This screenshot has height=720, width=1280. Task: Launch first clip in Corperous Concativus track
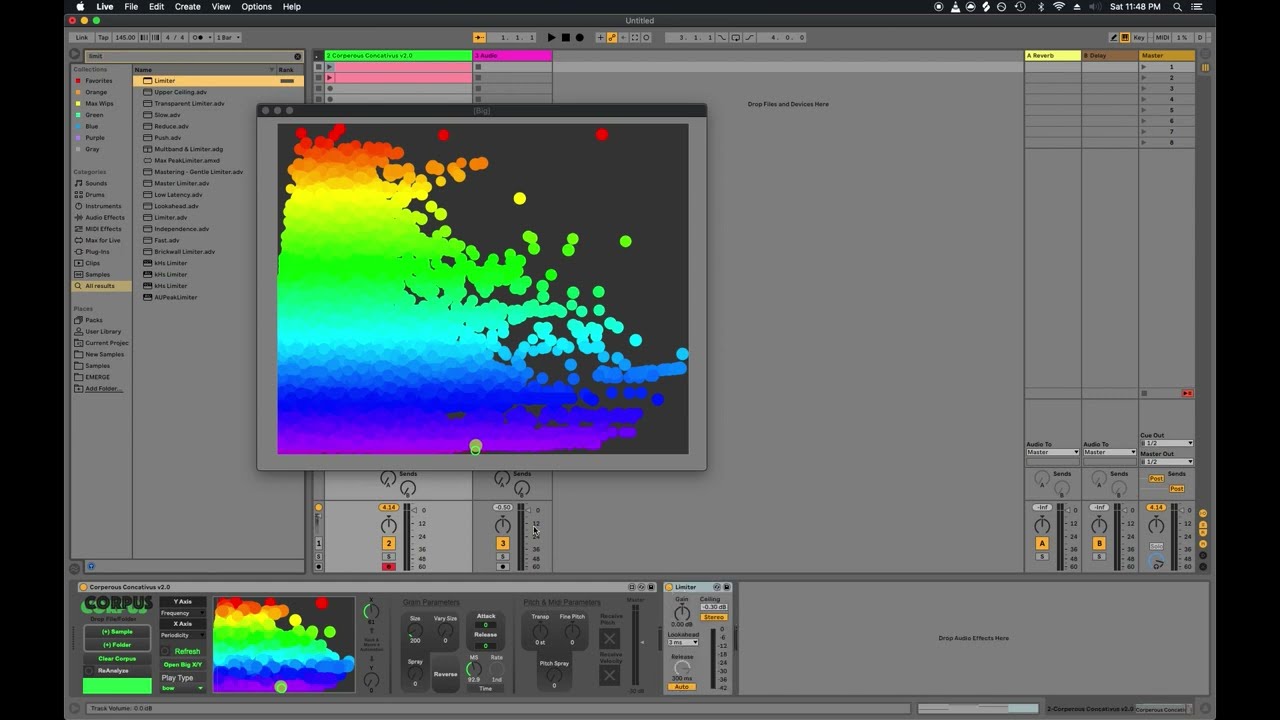tap(330, 67)
